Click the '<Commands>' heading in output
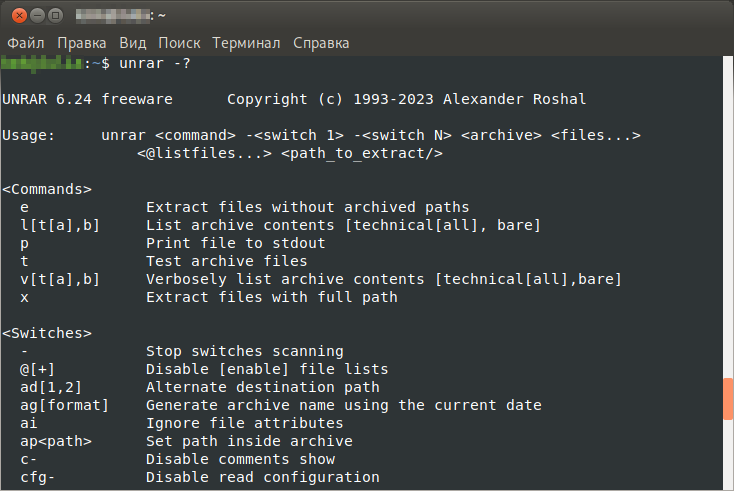 click(x=47, y=189)
